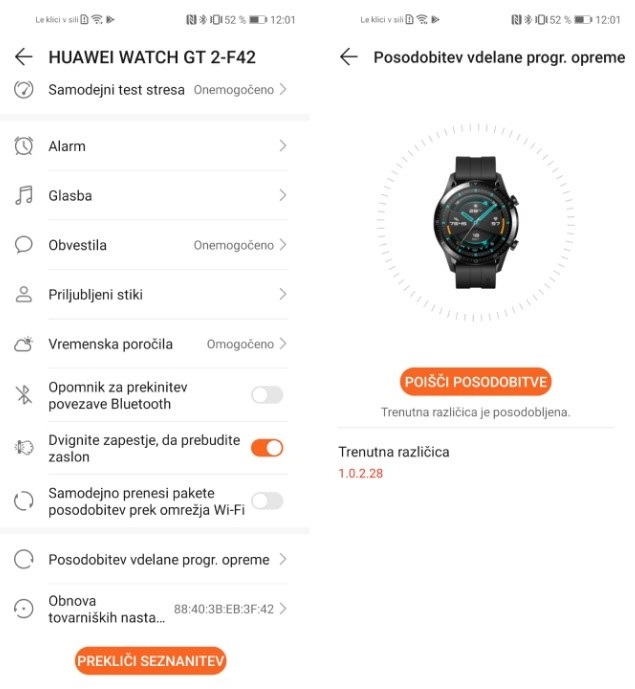The width and height of the screenshot is (635, 689).
Task: Go back from Posodobitev vdelane progr. opreme screen
Action: (349, 57)
